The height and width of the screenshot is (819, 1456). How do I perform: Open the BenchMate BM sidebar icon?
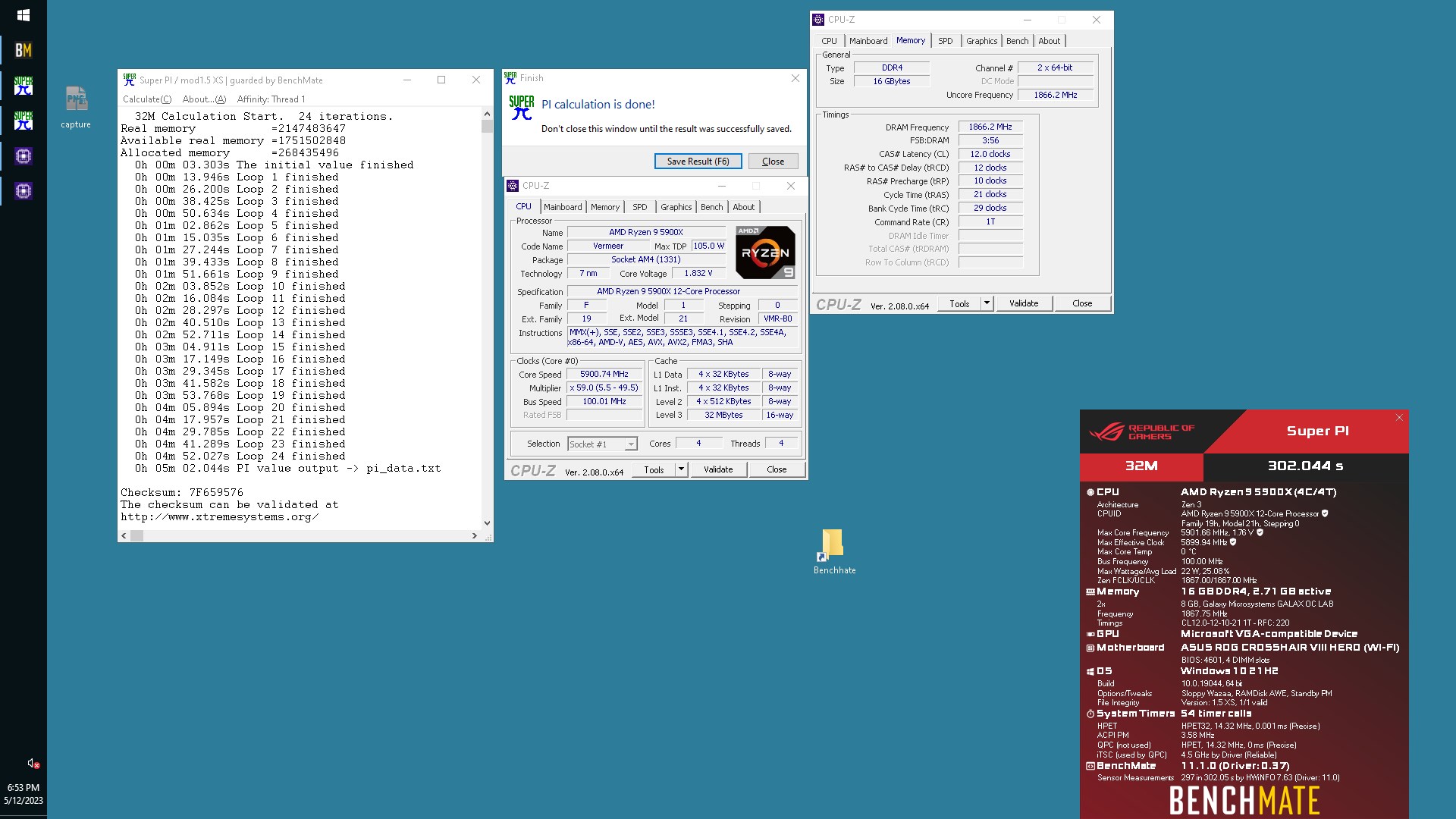pyautogui.click(x=24, y=50)
